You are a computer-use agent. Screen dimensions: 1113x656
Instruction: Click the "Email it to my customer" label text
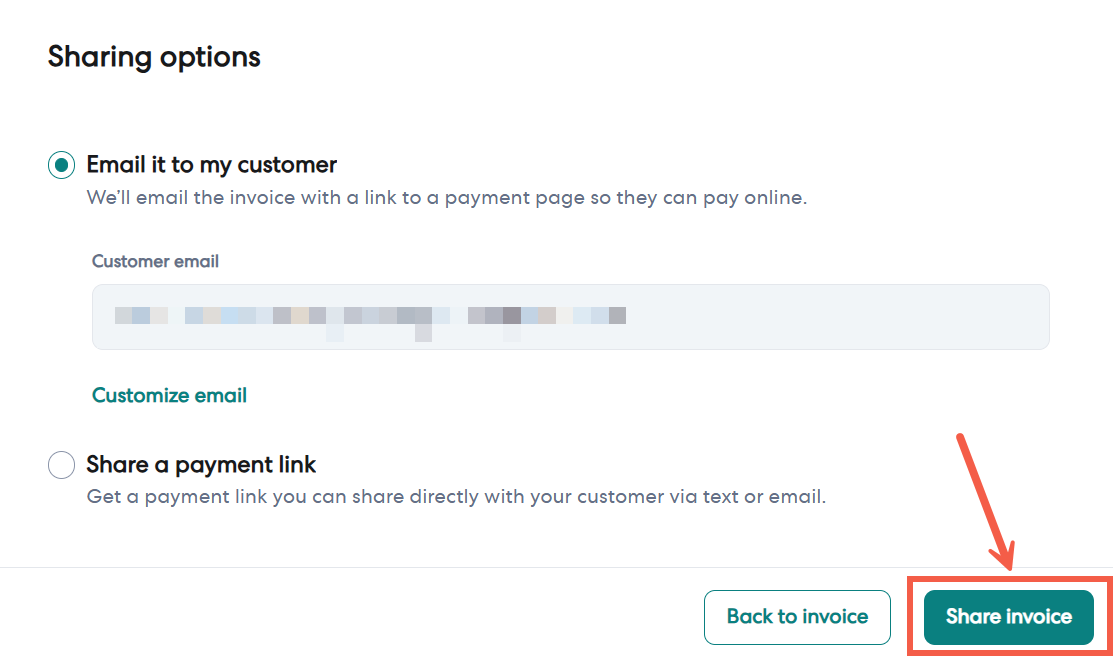coord(212,165)
